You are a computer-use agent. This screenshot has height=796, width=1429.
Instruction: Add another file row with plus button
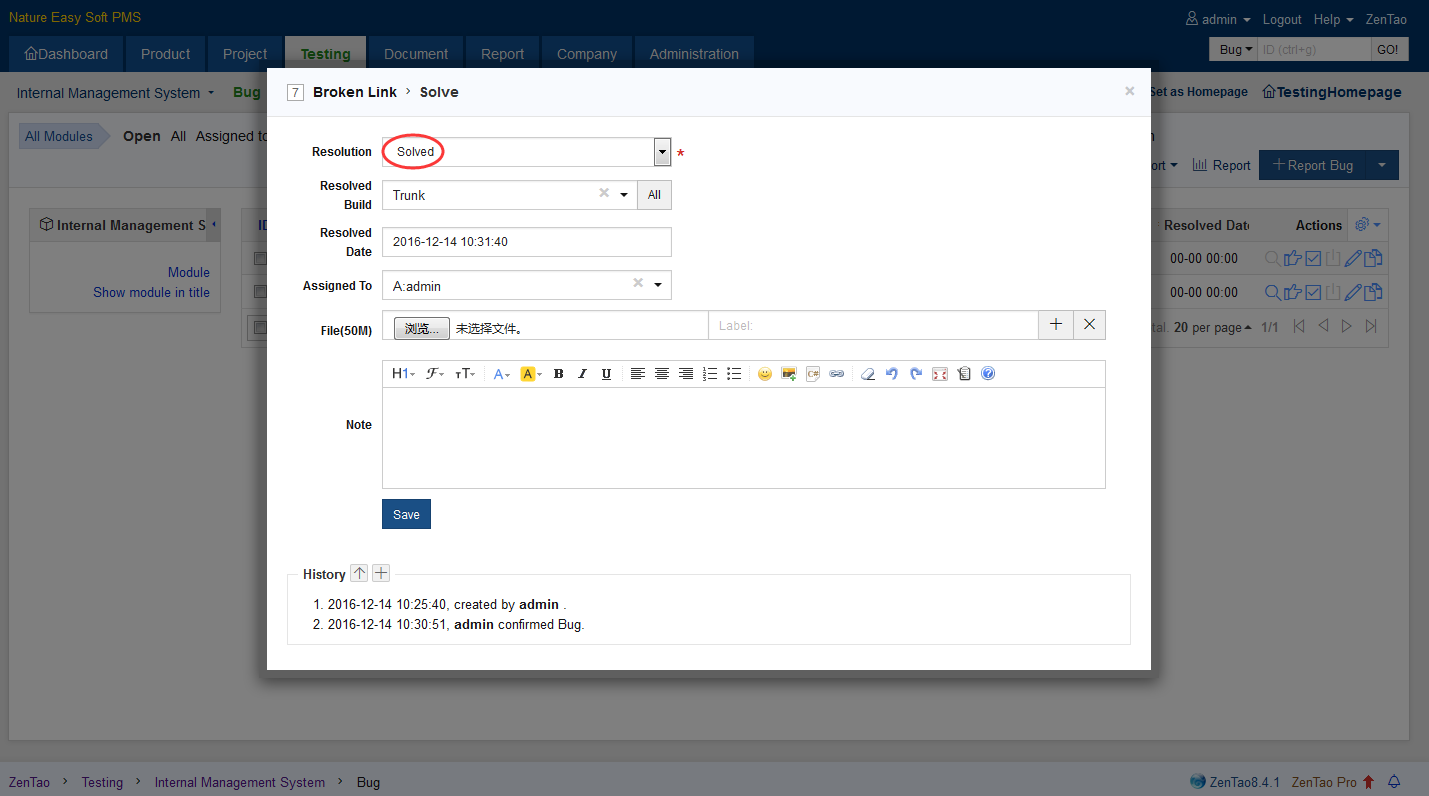[1056, 325]
